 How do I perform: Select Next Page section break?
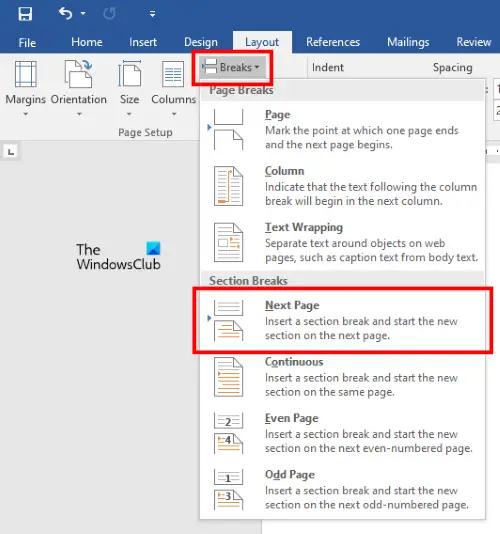[x=342, y=320]
